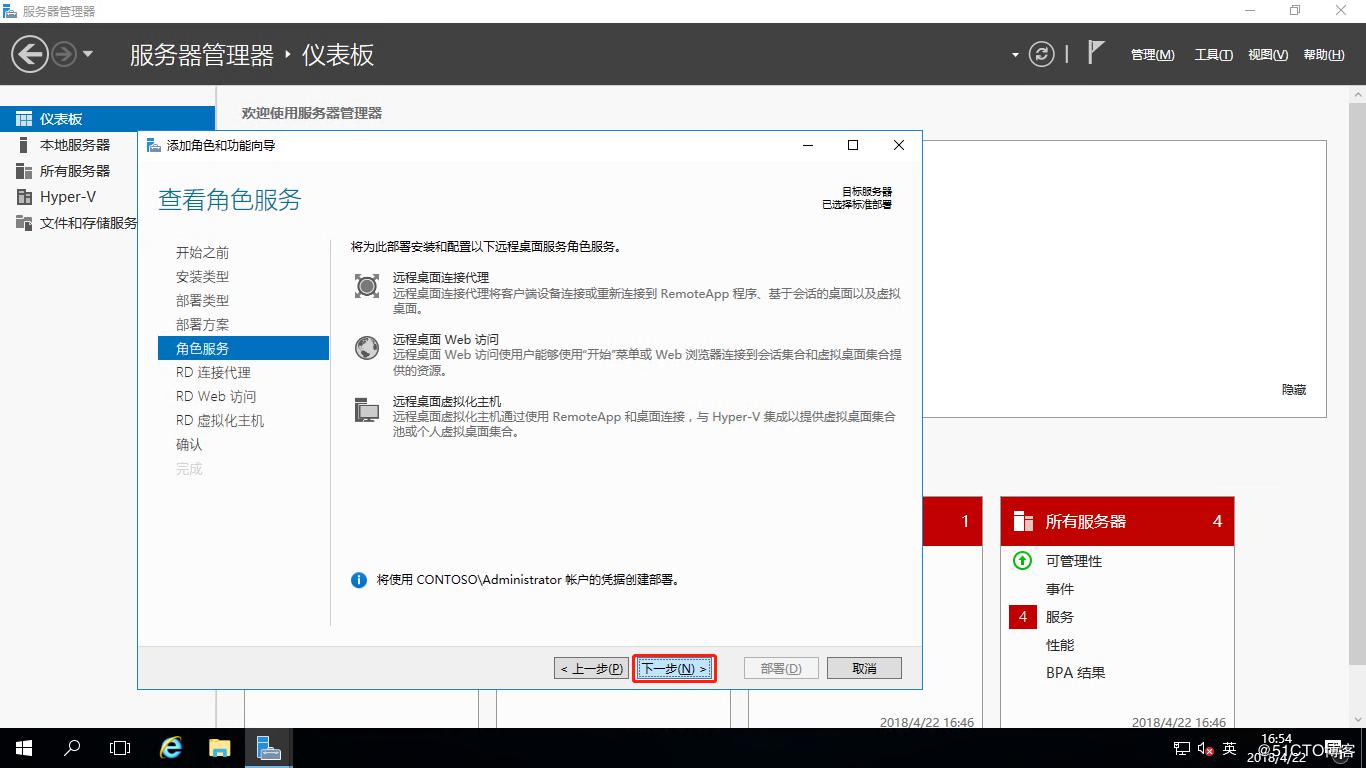Click the taskbar search icon

tap(72, 748)
